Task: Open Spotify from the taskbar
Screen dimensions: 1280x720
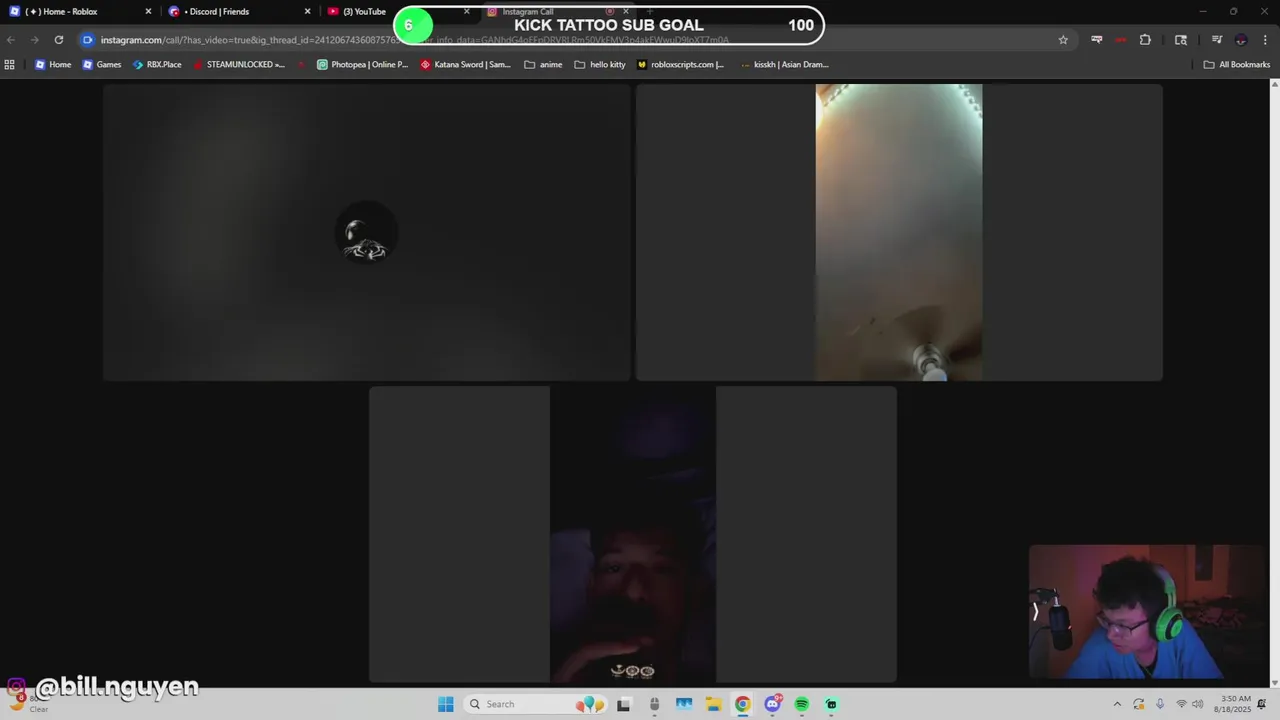Action: click(801, 704)
